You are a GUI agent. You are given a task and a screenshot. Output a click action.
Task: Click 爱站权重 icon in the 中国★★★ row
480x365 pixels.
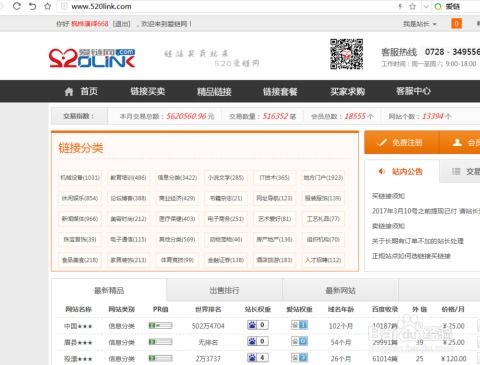pyautogui.click(x=299, y=325)
